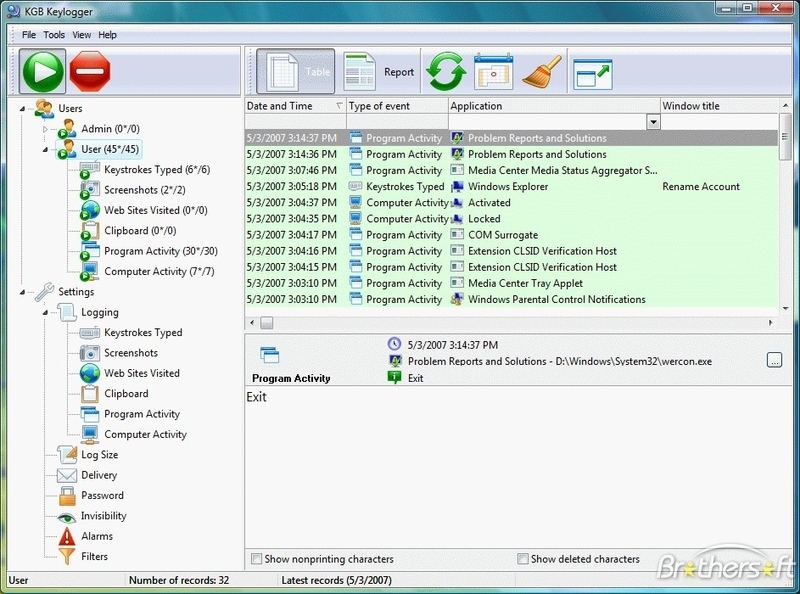Open Screenshots (2*/2) log

coord(144,190)
